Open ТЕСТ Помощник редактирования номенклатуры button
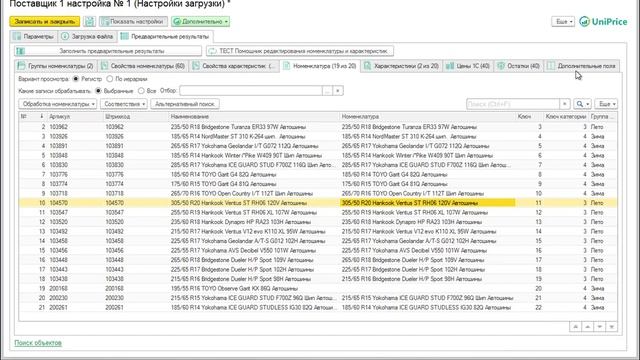 click(x=300, y=51)
